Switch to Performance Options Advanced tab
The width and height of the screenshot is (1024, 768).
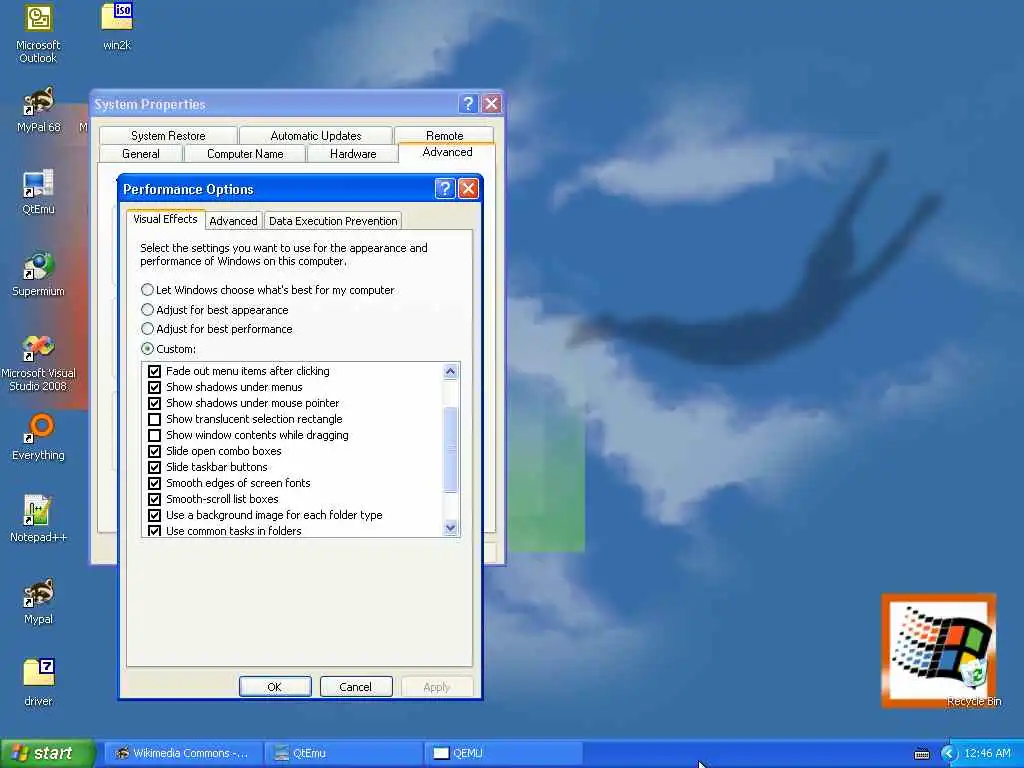click(x=233, y=221)
